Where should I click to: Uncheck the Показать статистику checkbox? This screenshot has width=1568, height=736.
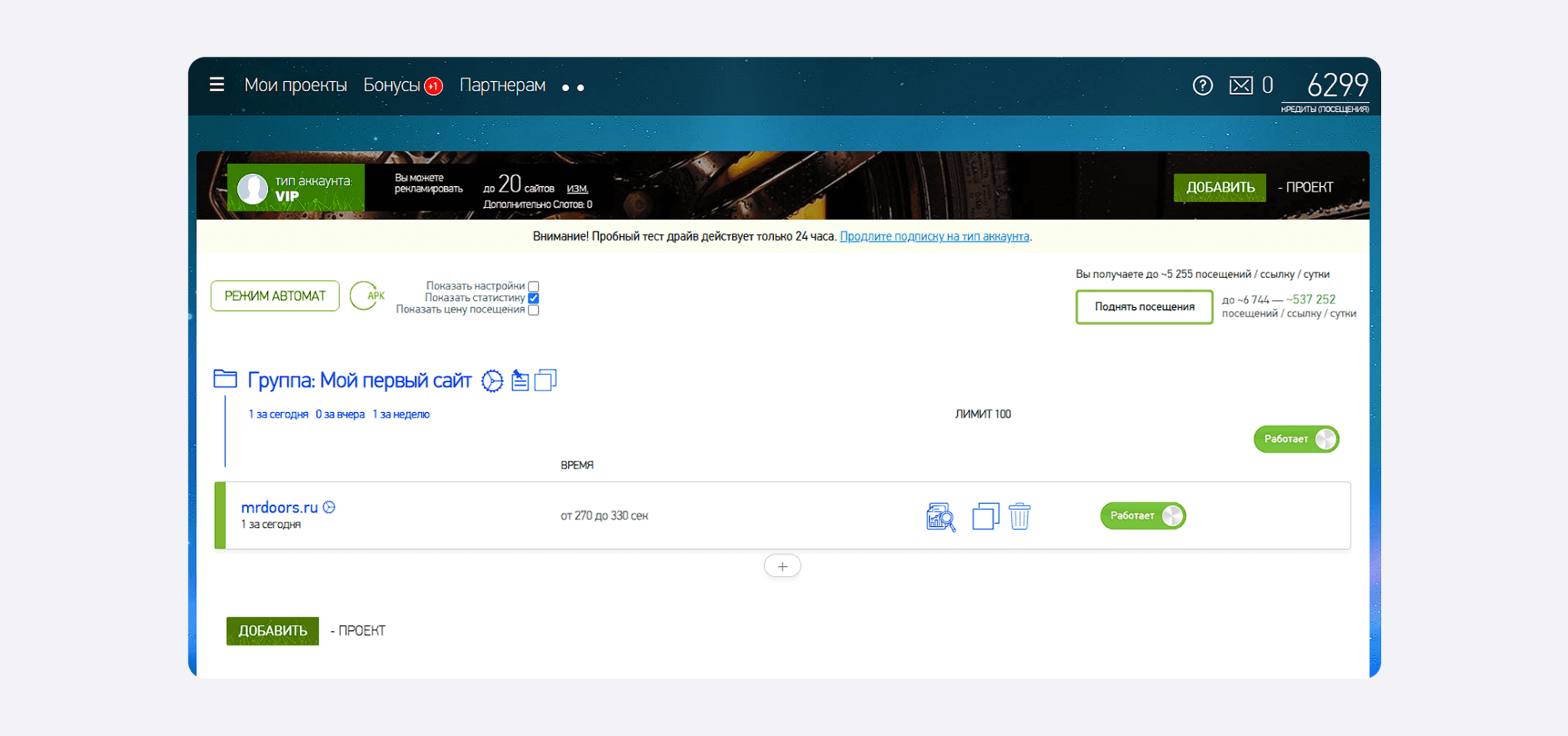pyautogui.click(x=534, y=298)
